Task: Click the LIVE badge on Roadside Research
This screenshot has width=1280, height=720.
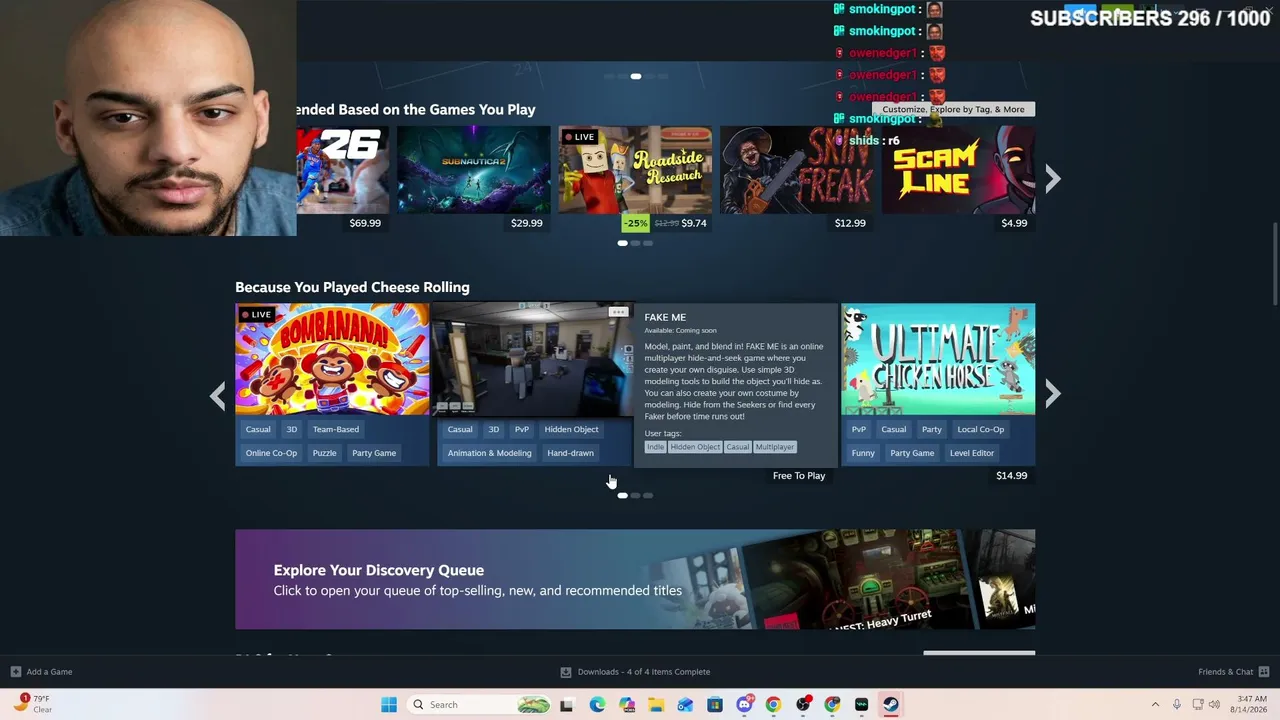Action: (x=579, y=136)
